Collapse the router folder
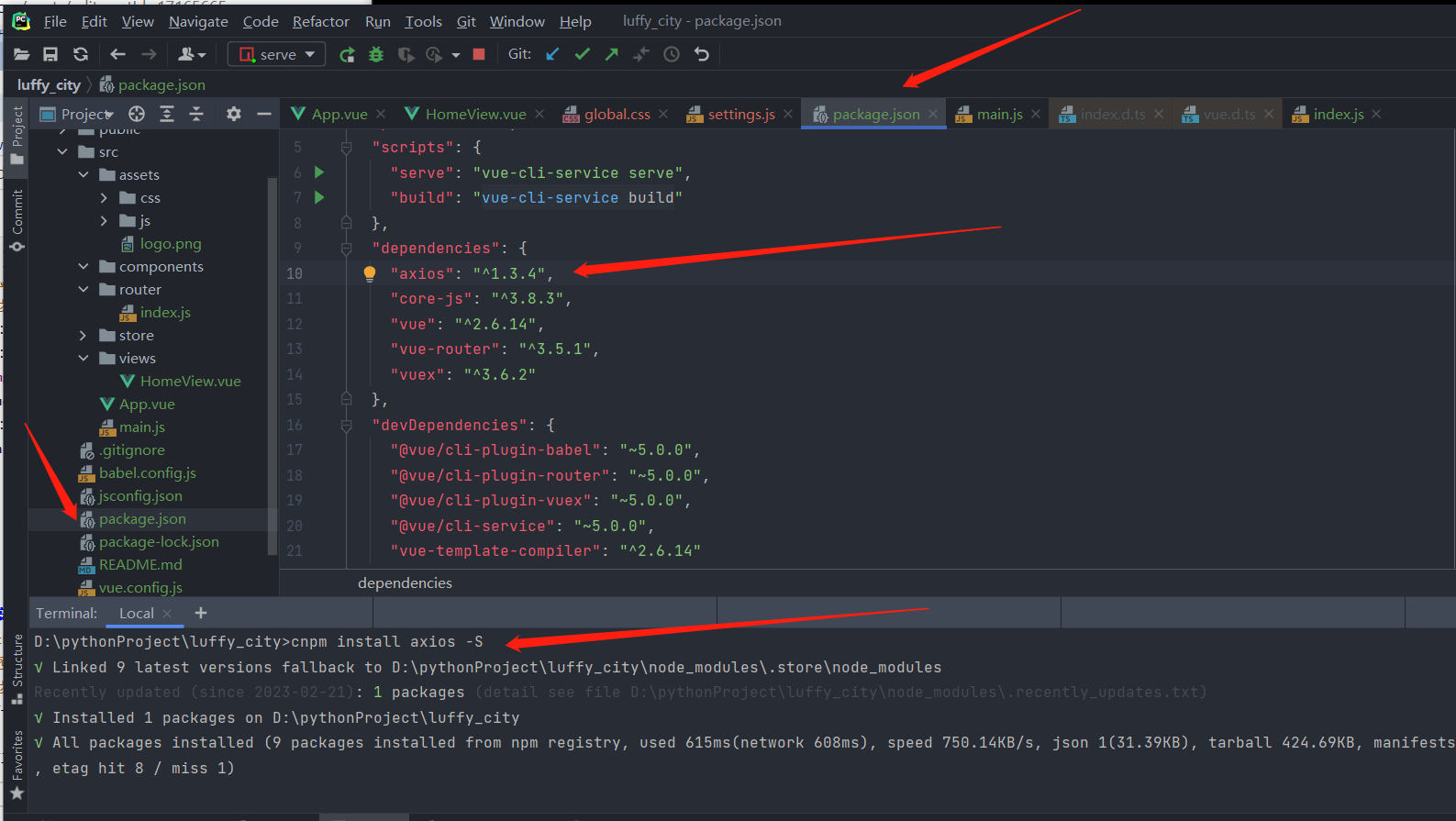 (x=83, y=290)
